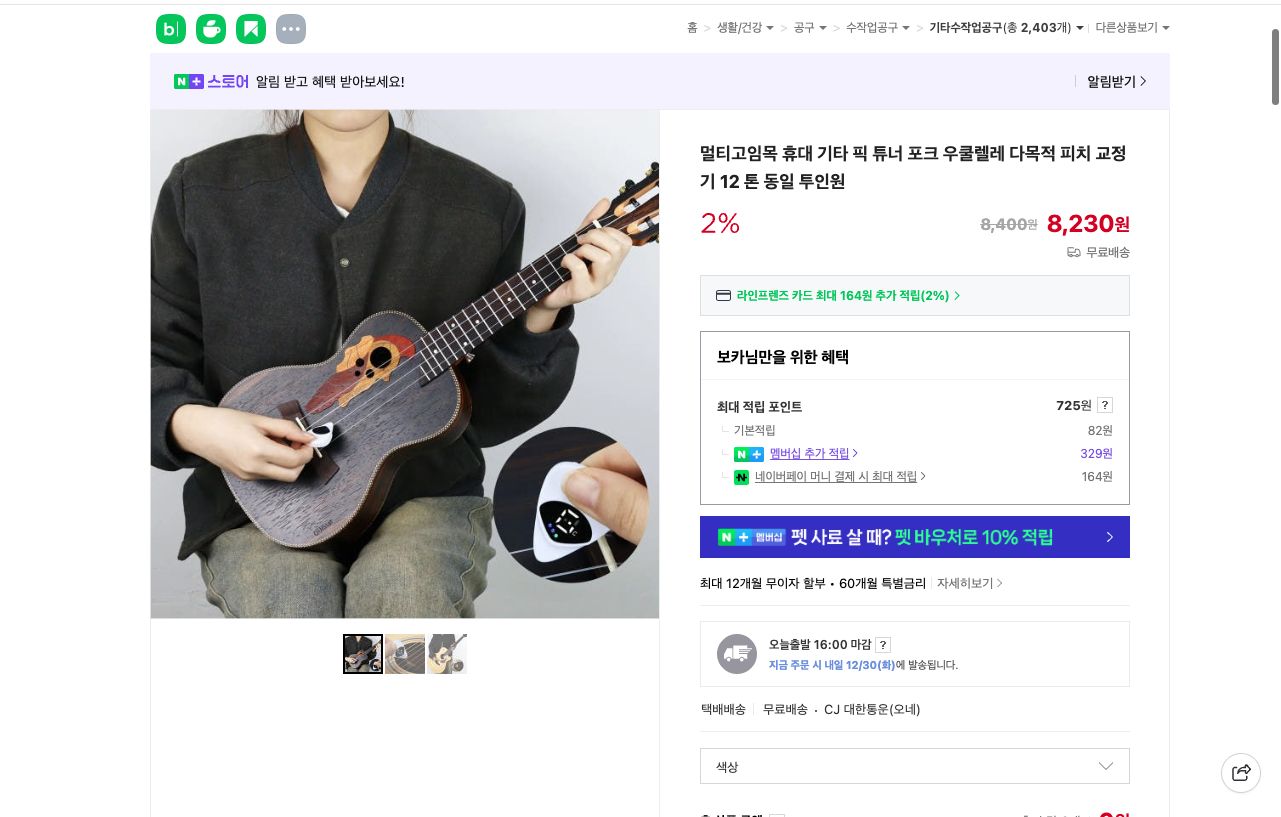Open the gray ellipsis (more options) icon
Viewport: 1281px width, 817px height.
(x=291, y=29)
